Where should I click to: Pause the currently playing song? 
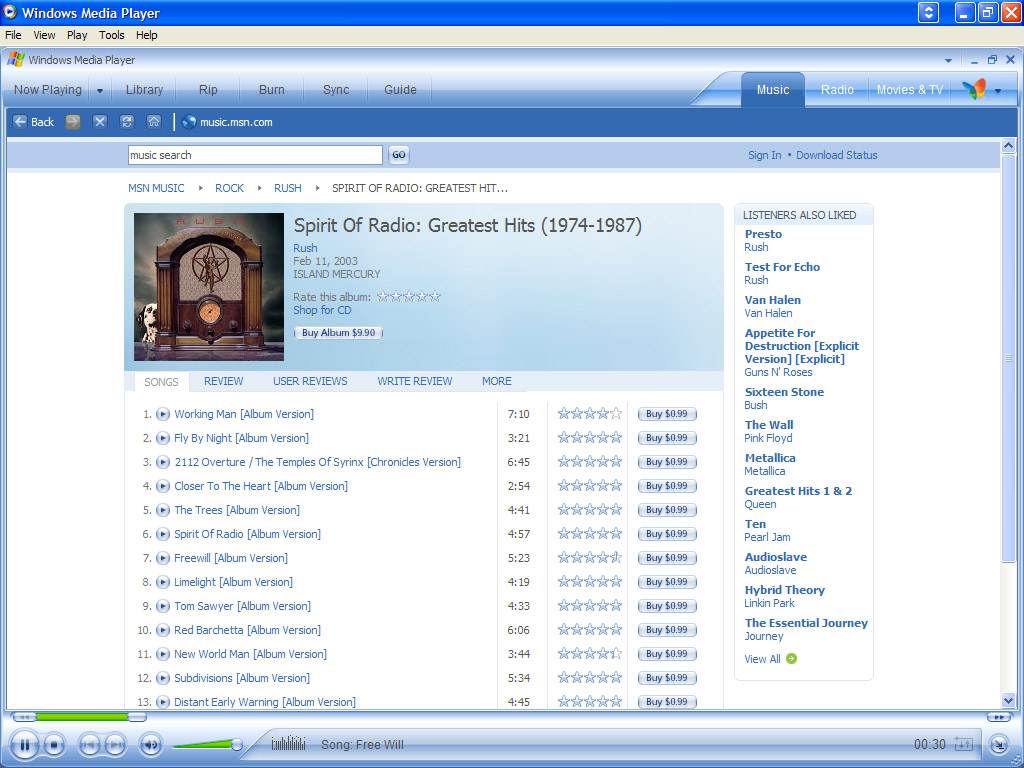[x=24, y=744]
